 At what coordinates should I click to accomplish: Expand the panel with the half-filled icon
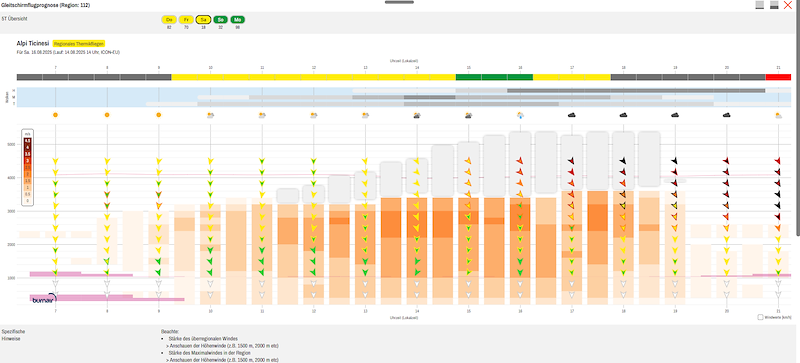point(774,5)
